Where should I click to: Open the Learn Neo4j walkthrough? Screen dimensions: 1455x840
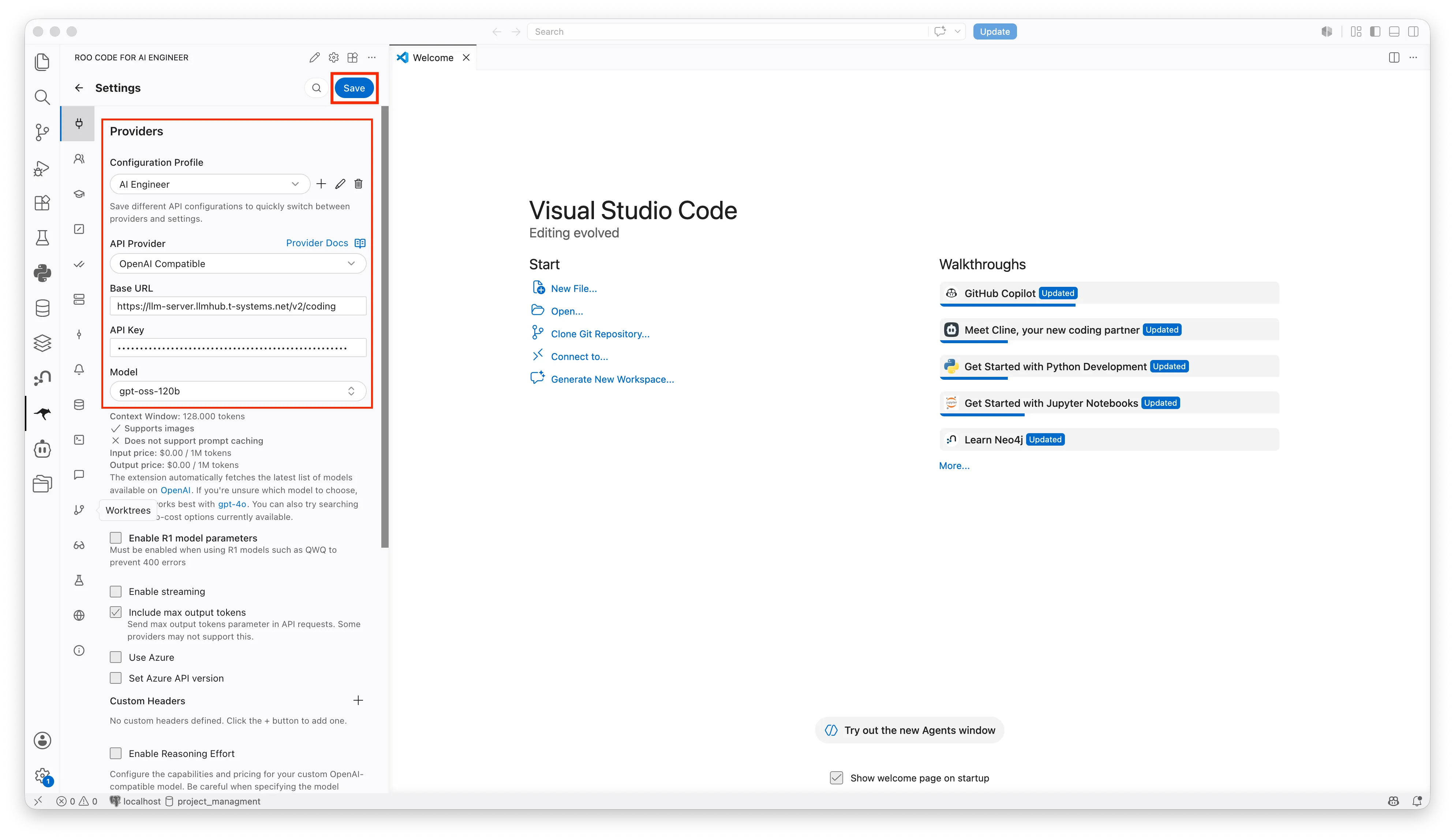tap(1109, 440)
